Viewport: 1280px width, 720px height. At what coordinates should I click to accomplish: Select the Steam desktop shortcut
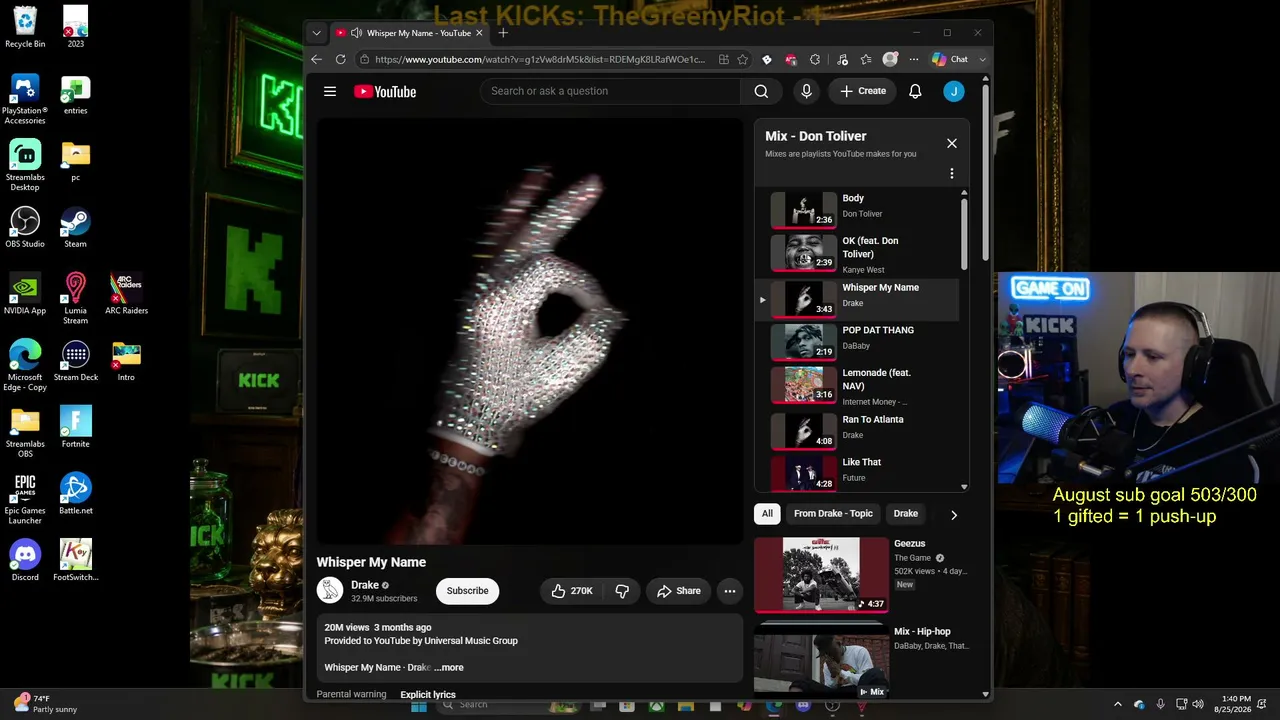[75, 227]
